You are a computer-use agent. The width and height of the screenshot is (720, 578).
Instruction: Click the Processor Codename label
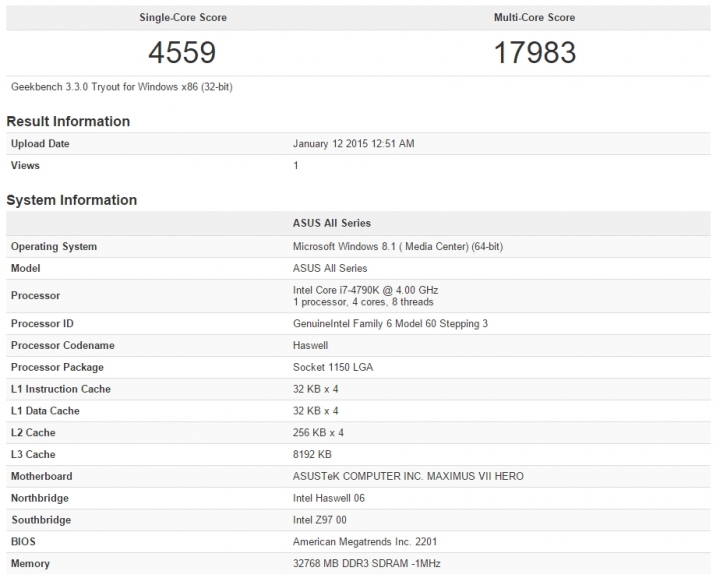pos(63,345)
